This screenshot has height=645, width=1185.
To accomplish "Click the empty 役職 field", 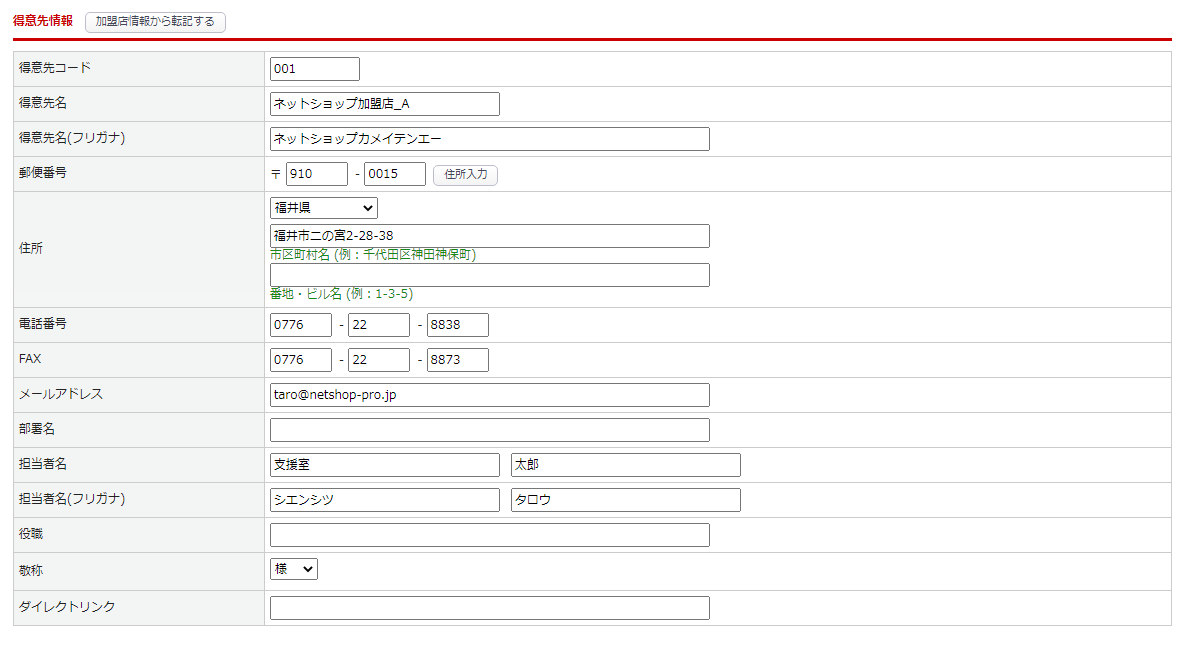I will pos(489,535).
